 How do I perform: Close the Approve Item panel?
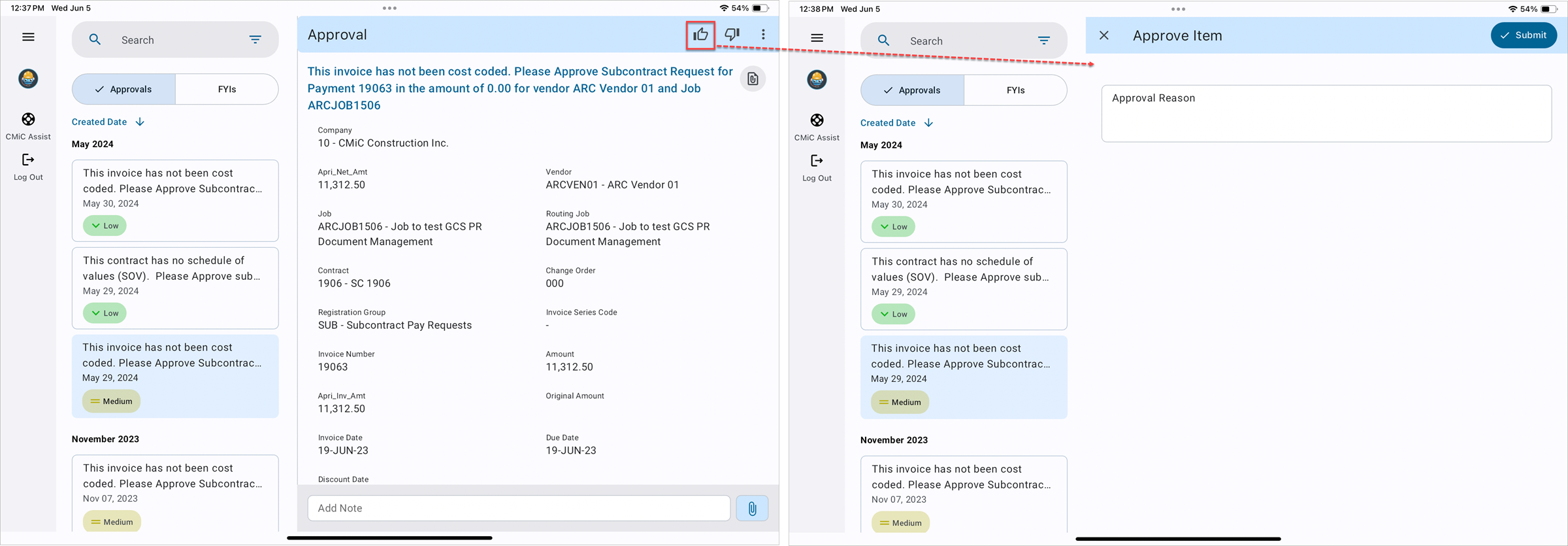point(1104,35)
